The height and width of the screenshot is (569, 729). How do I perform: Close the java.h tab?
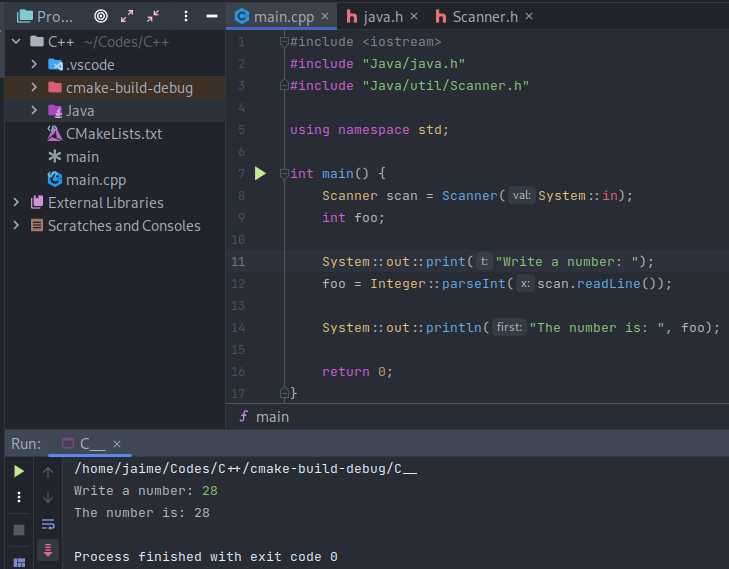[x=414, y=16]
